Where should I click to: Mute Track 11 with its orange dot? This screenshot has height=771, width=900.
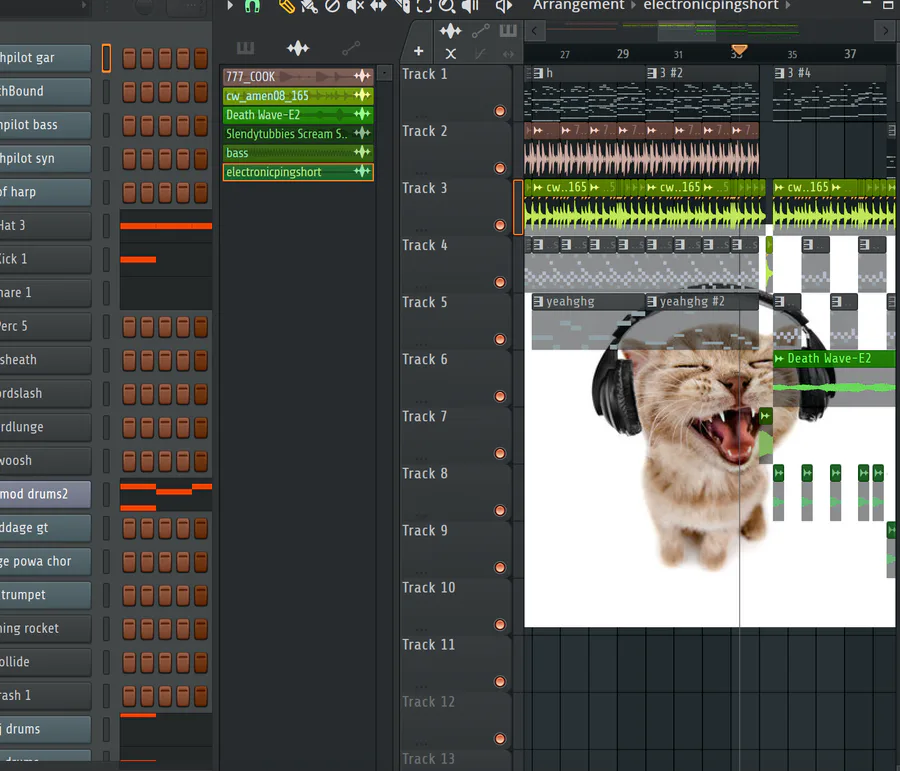tap(500, 681)
